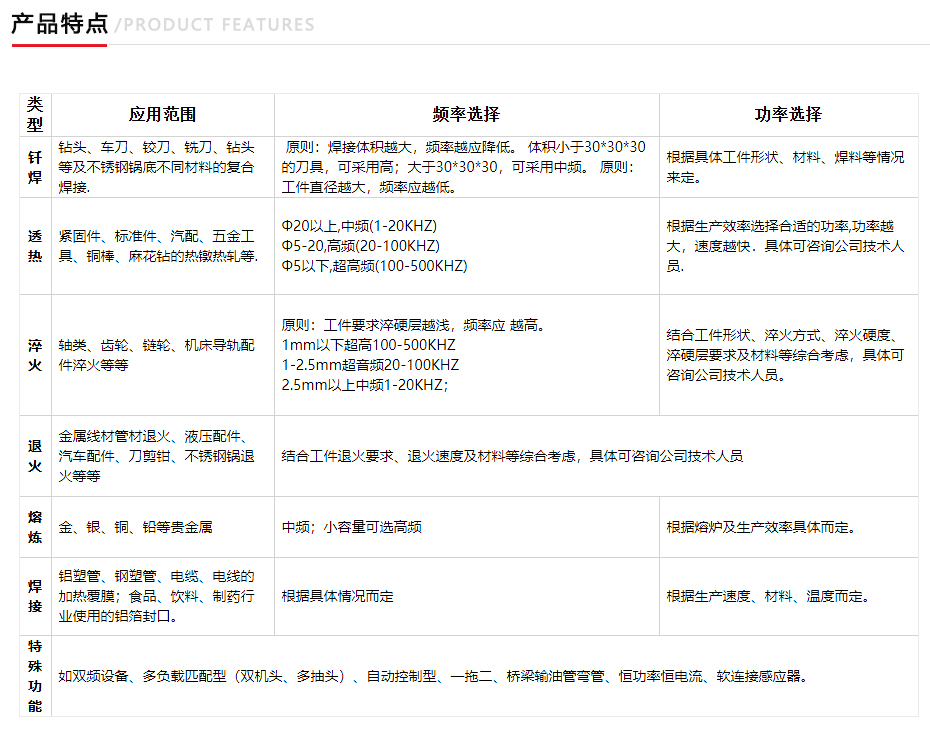Screen dimensions: 930x734
Task: Click the 如双频设备 special functions description
Action: click(432, 676)
